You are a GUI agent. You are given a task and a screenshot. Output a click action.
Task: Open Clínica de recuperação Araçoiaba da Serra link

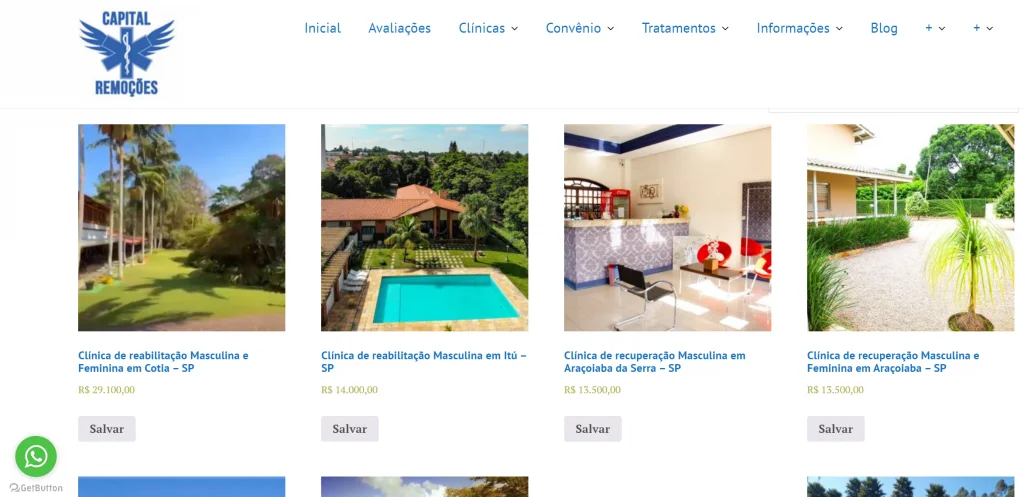click(654, 362)
